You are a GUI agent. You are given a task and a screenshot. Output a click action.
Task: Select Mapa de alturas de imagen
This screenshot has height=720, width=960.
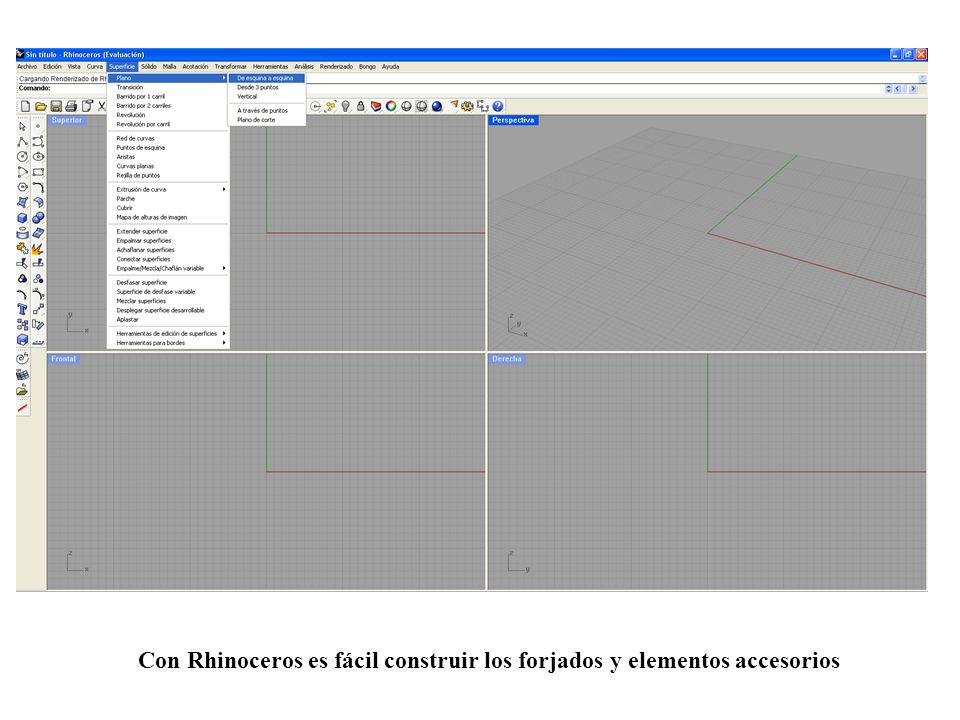click(x=168, y=217)
